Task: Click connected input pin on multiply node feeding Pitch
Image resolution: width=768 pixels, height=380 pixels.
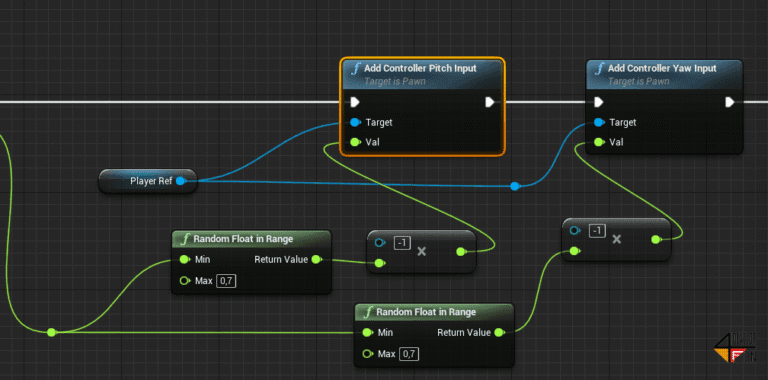Action: point(380,263)
